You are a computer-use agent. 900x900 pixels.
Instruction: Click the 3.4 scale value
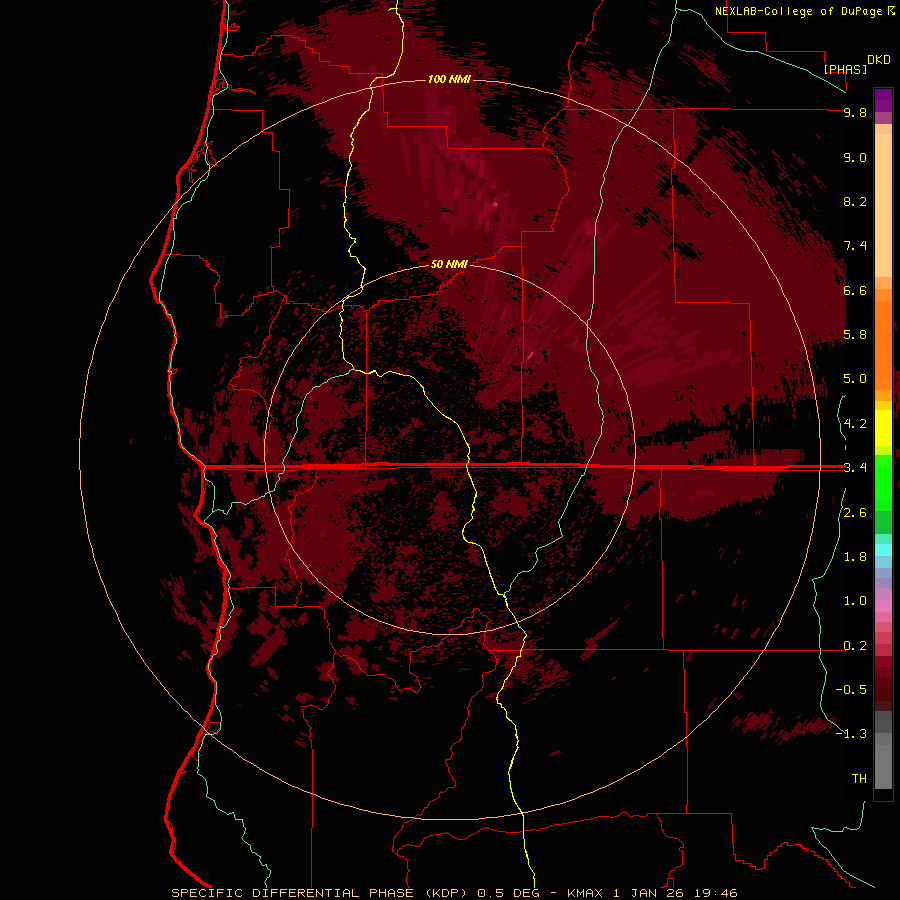point(855,468)
